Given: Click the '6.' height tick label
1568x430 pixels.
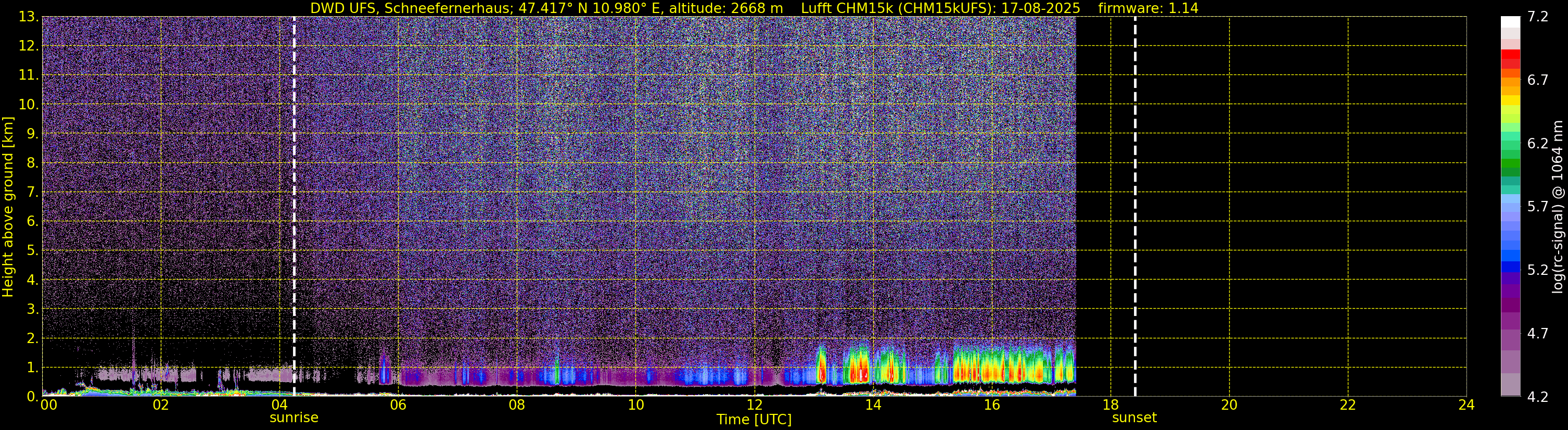Looking at the screenshot, I should tap(32, 222).
